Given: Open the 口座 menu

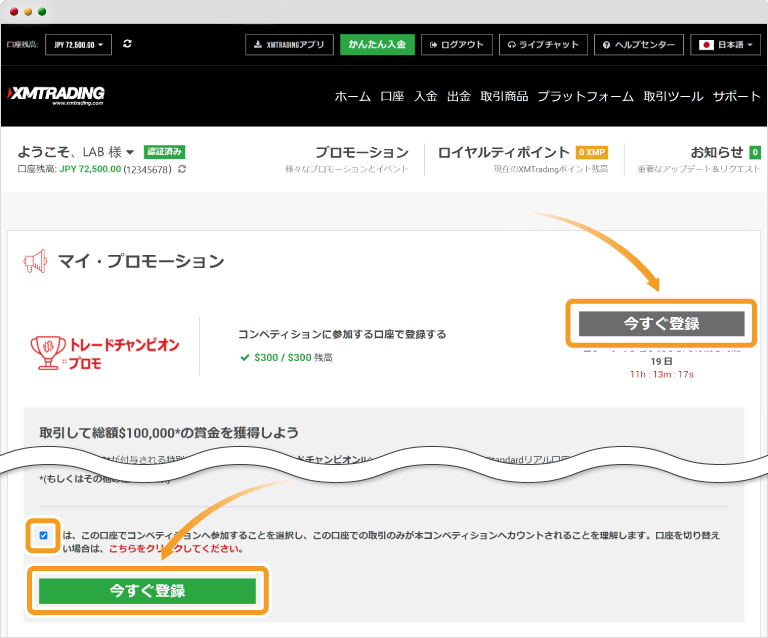Looking at the screenshot, I should 392,96.
